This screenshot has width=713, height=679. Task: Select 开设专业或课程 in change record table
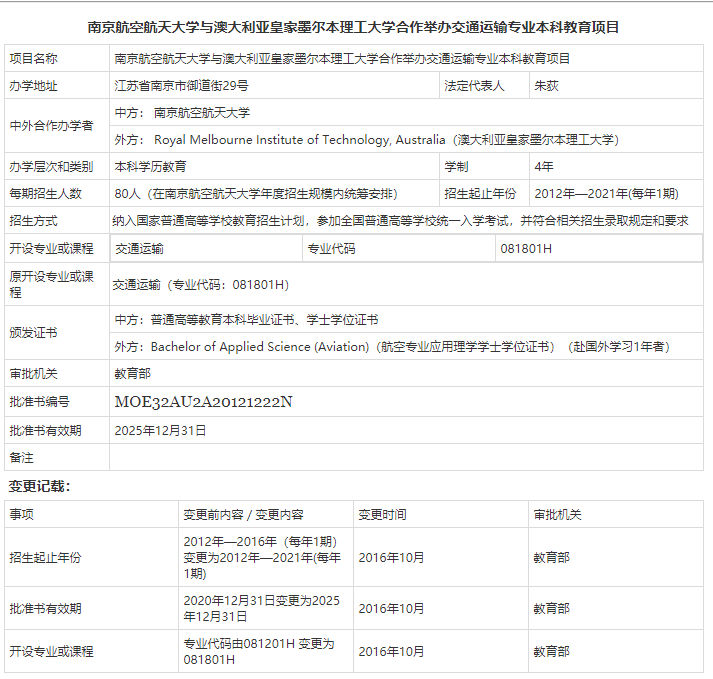(51, 651)
